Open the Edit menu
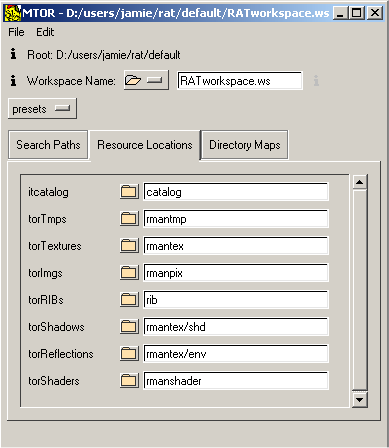Screen dimensions: 389x448 pos(45,32)
